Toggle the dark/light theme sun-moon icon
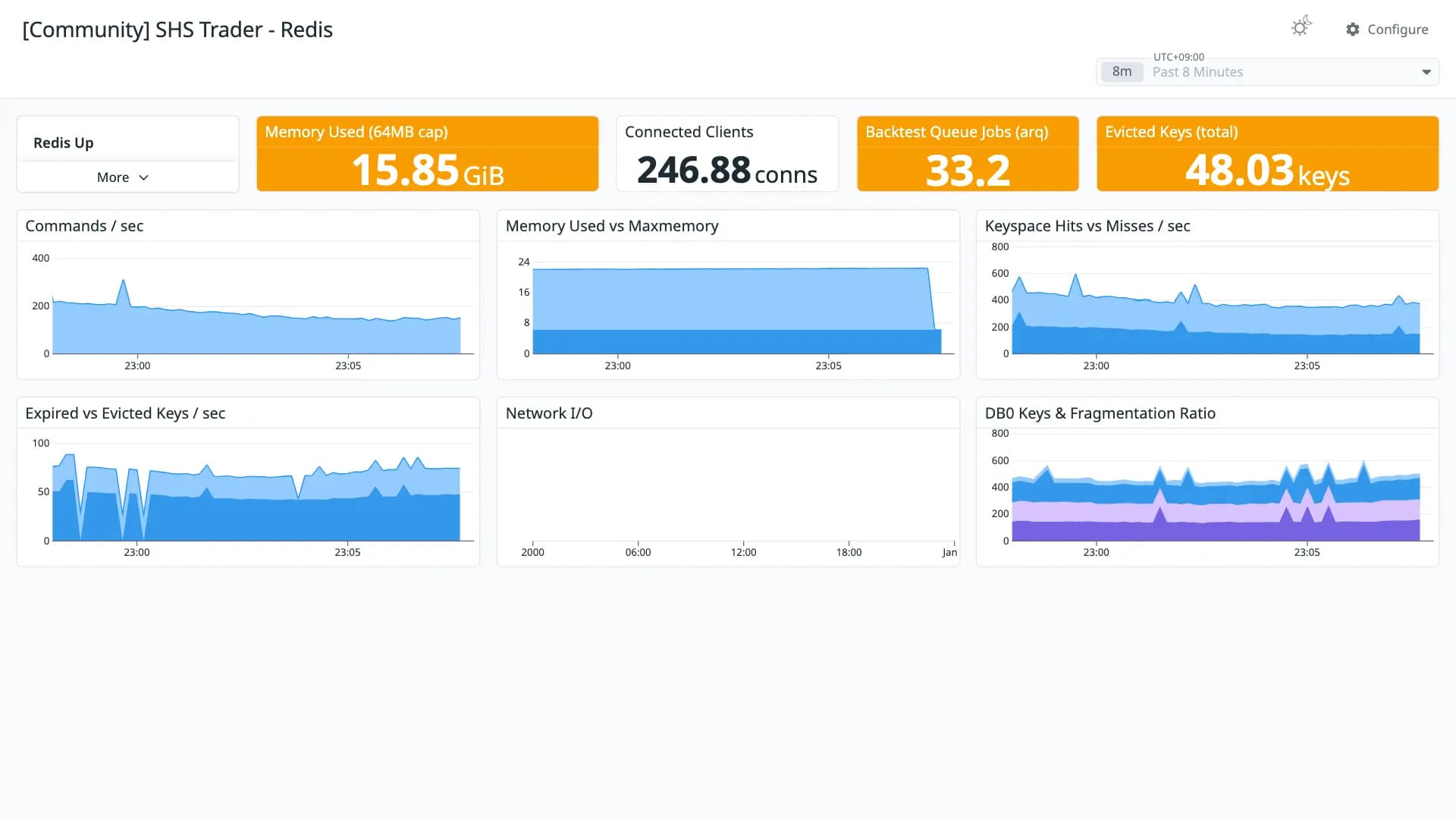This screenshot has width=1456, height=819. click(x=1301, y=27)
